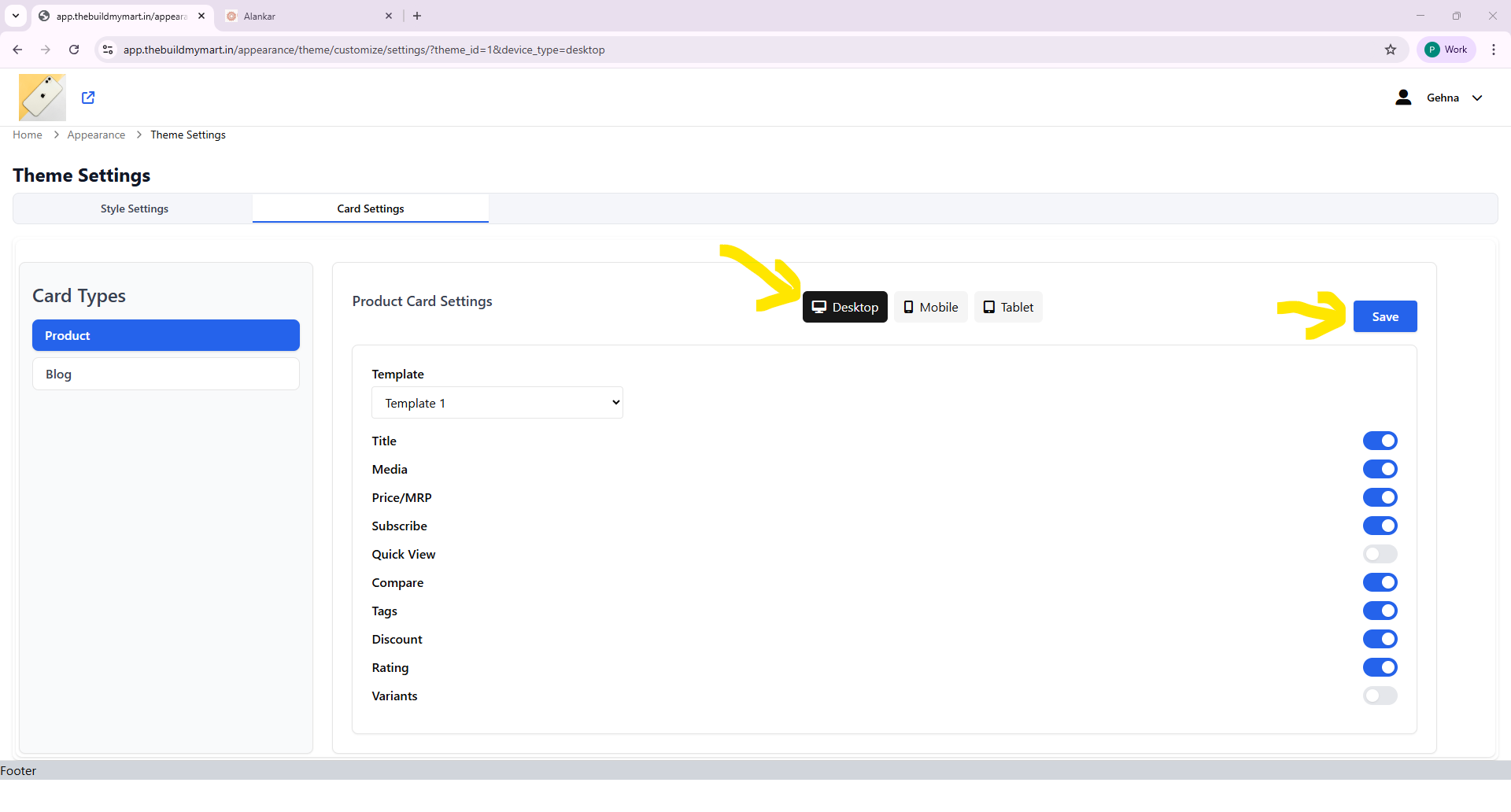
Task: Choose Desktop device view
Action: coord(845,307)
